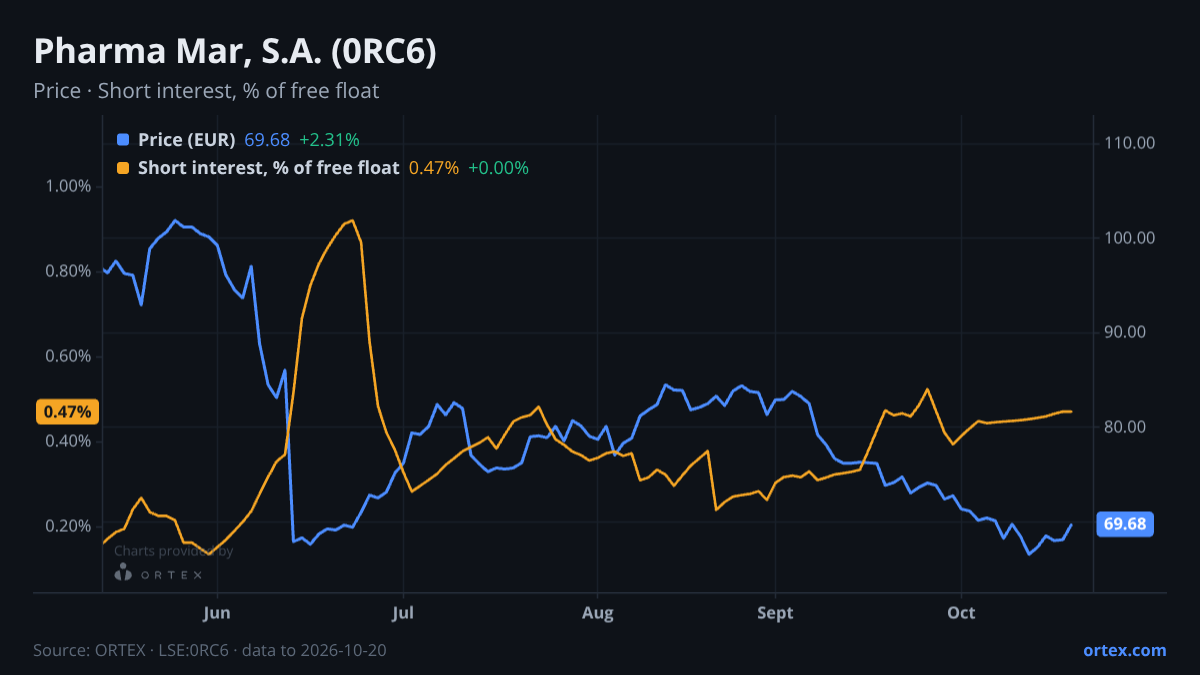Click the subtitle 'Price · Short interest, % of free float'
Viewport: 1200px width, 675px height.
click(206, 91)
